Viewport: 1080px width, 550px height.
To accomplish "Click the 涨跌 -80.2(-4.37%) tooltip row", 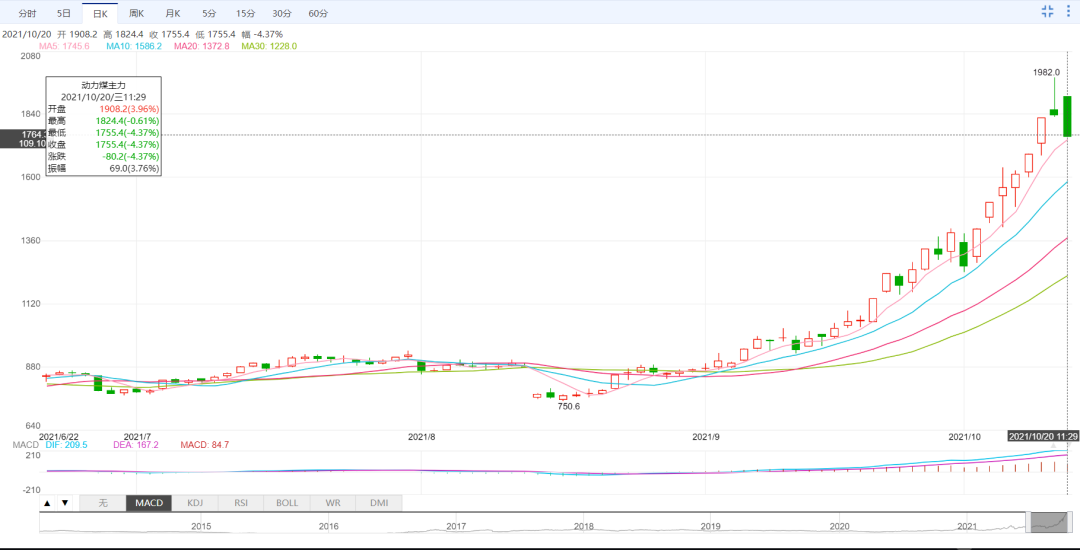I will coord(103,156).
